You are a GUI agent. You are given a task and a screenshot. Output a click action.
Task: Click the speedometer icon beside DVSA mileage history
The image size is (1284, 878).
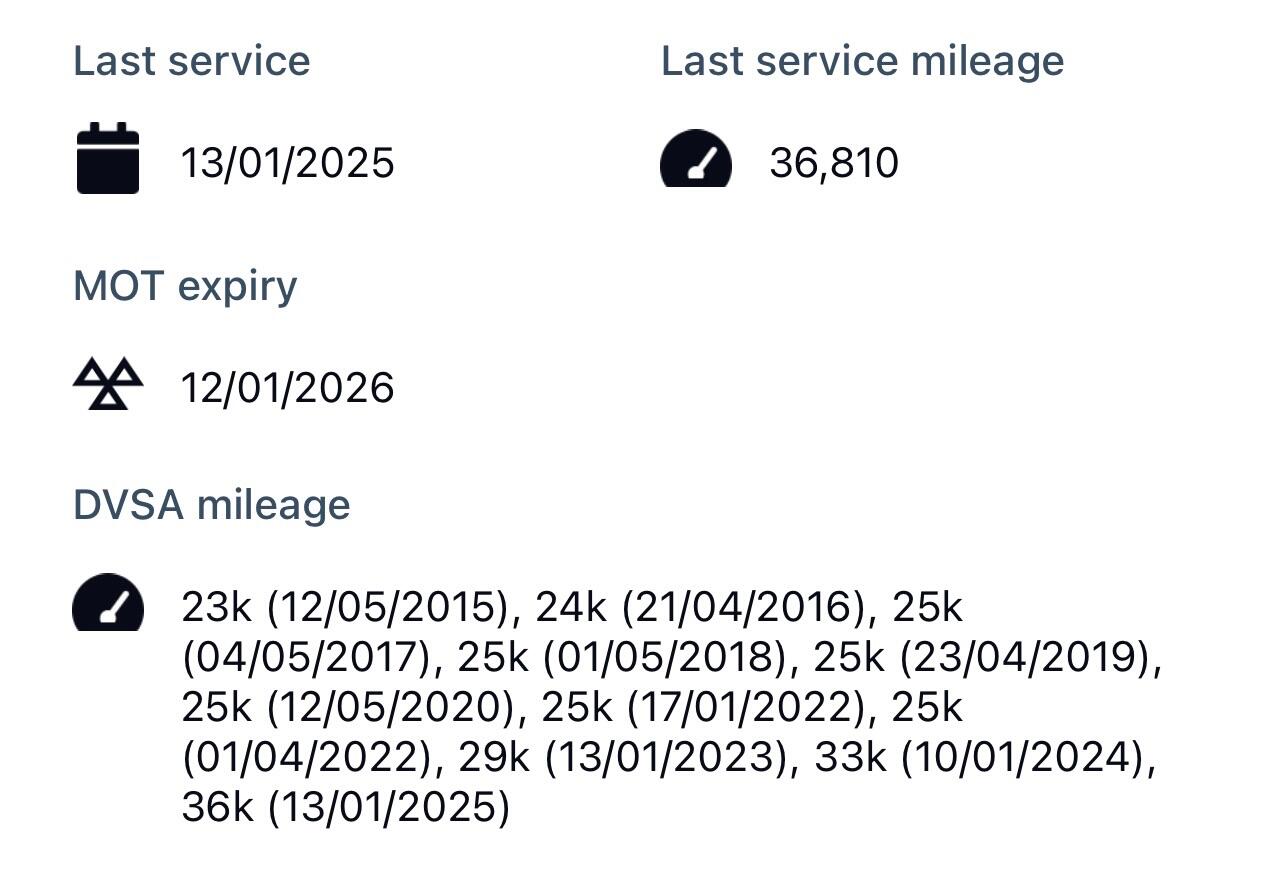[108, 603]
